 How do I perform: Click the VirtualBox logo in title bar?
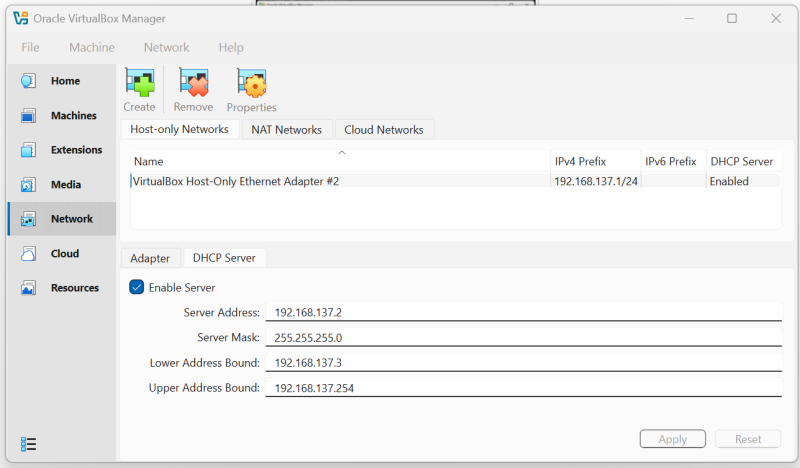click(21, 18)
